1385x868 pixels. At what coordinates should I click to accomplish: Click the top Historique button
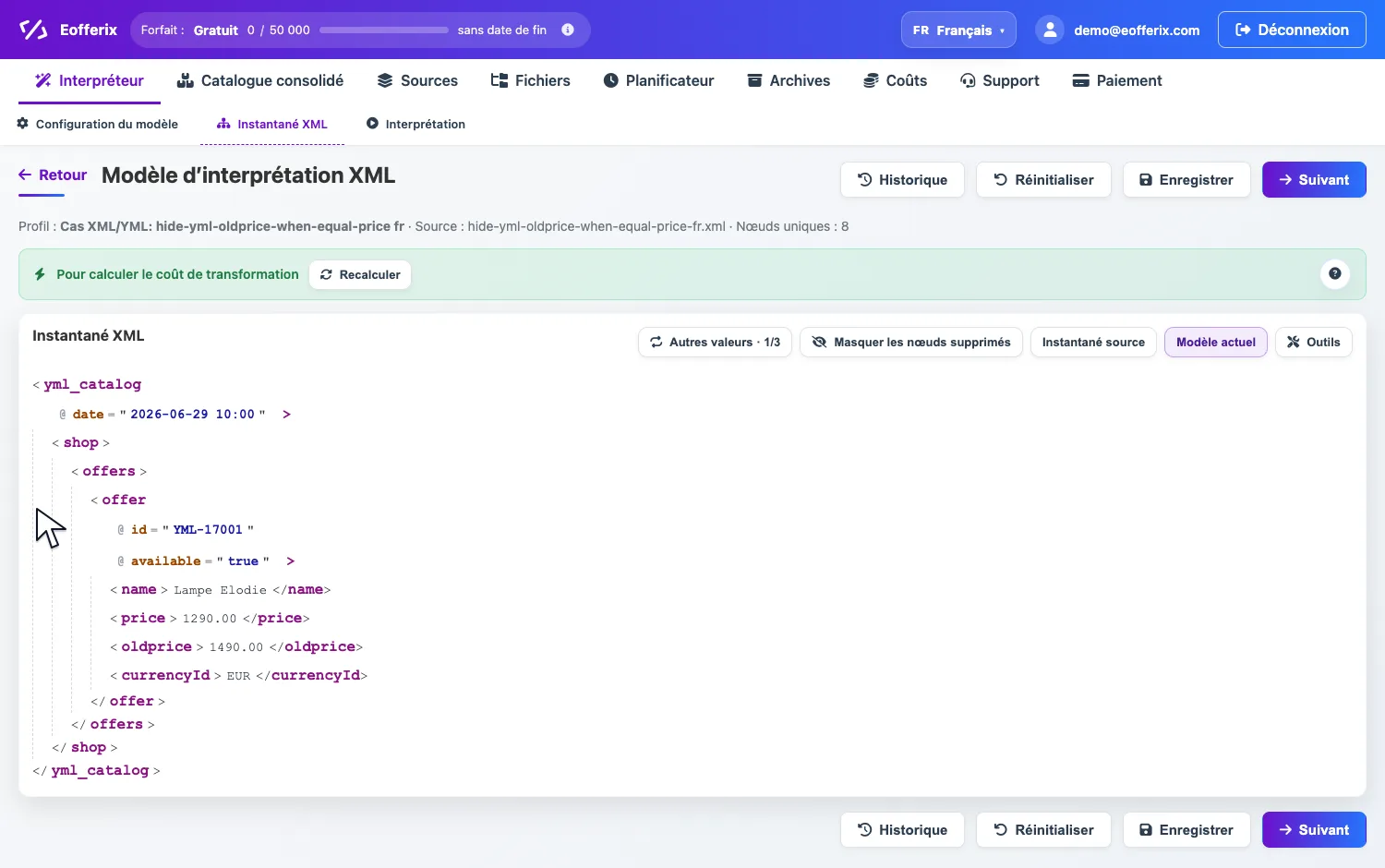[x=902, y=180]
